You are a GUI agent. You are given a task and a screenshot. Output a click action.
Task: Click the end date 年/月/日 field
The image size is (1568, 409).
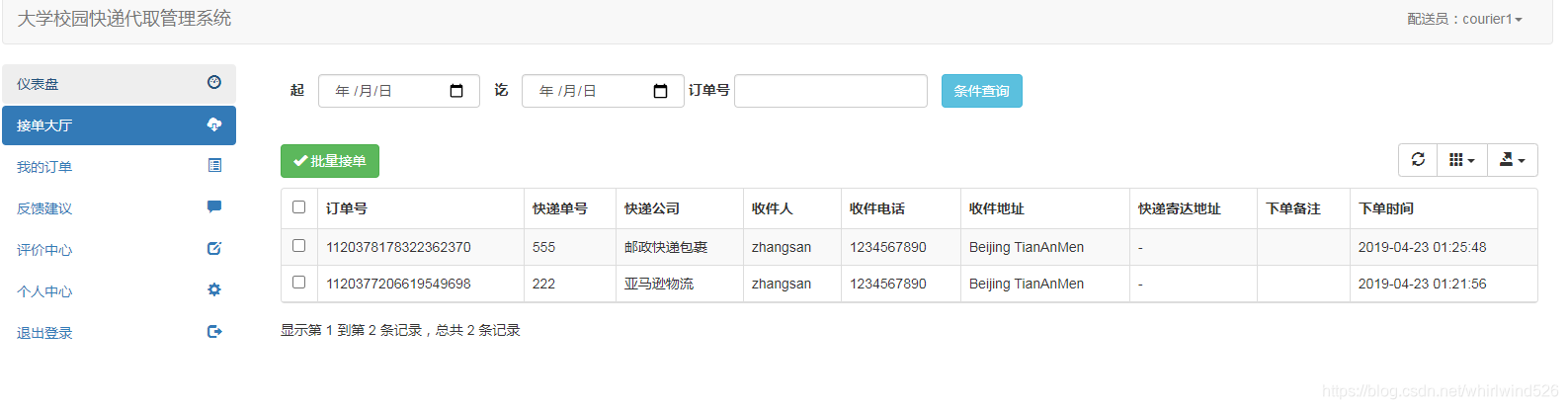pyautogui.click(x=603, y=91)
